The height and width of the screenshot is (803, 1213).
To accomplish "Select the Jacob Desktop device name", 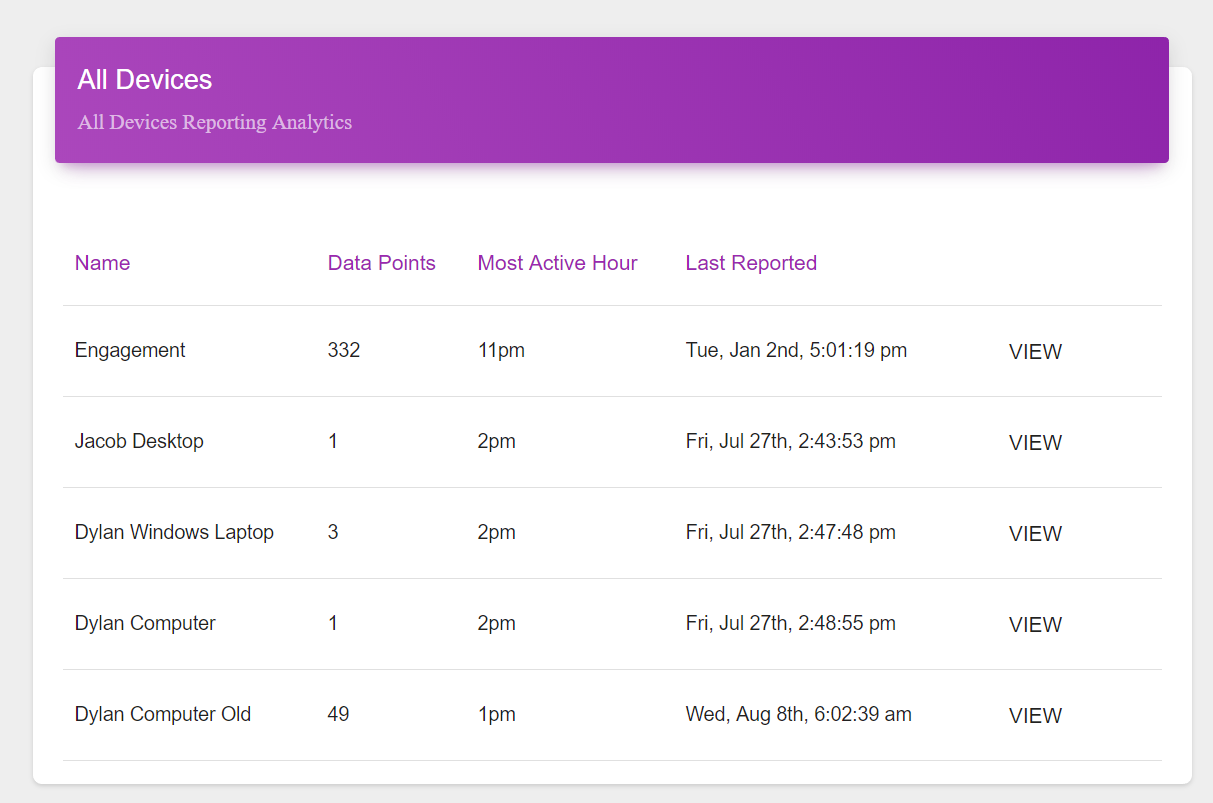I will point(139,441).
